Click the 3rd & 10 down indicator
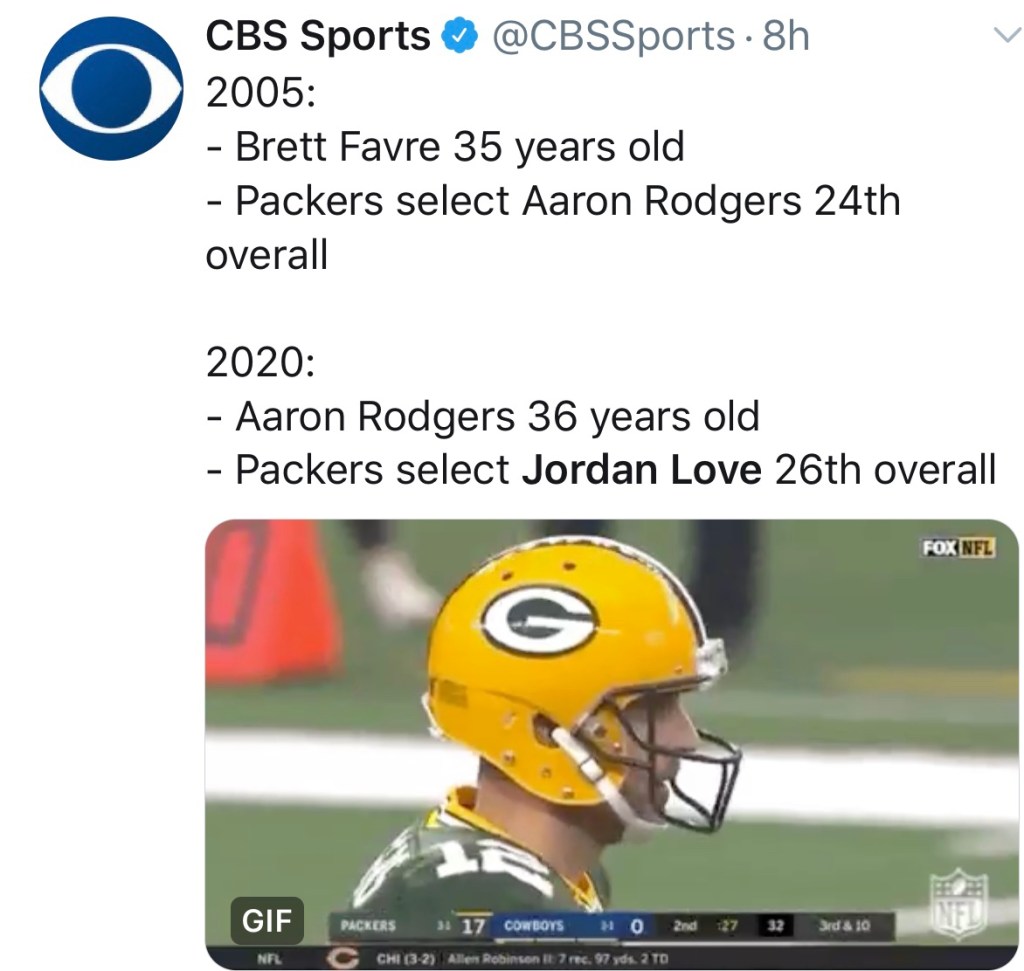The image size is (1024, 971). tap(844, 926)
